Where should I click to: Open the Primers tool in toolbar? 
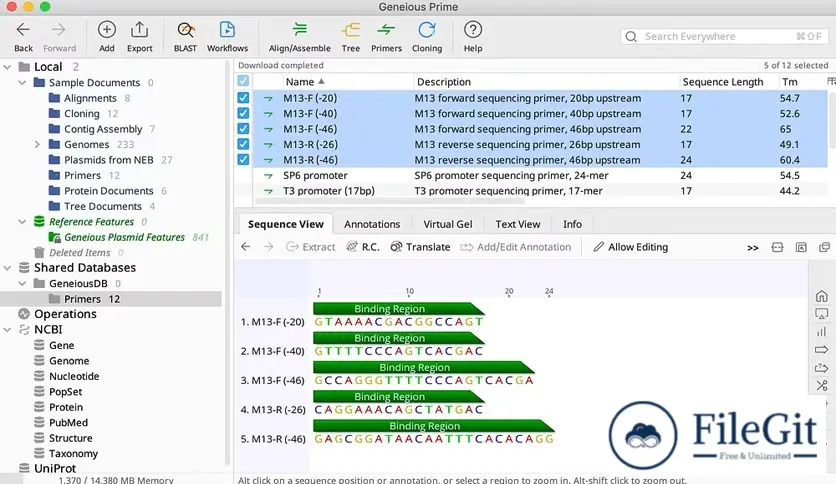(x=386, y=36)
